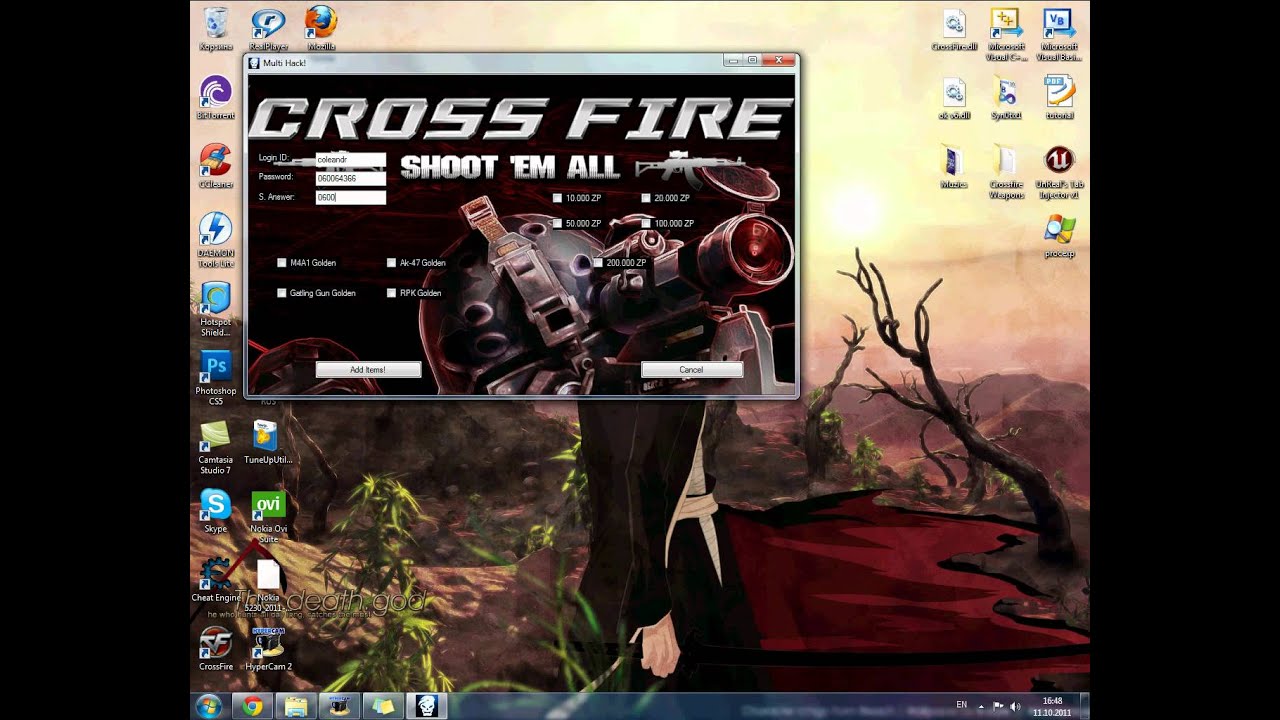Select the SynDtut folder icon
1280x720 pixels.
1006,98
